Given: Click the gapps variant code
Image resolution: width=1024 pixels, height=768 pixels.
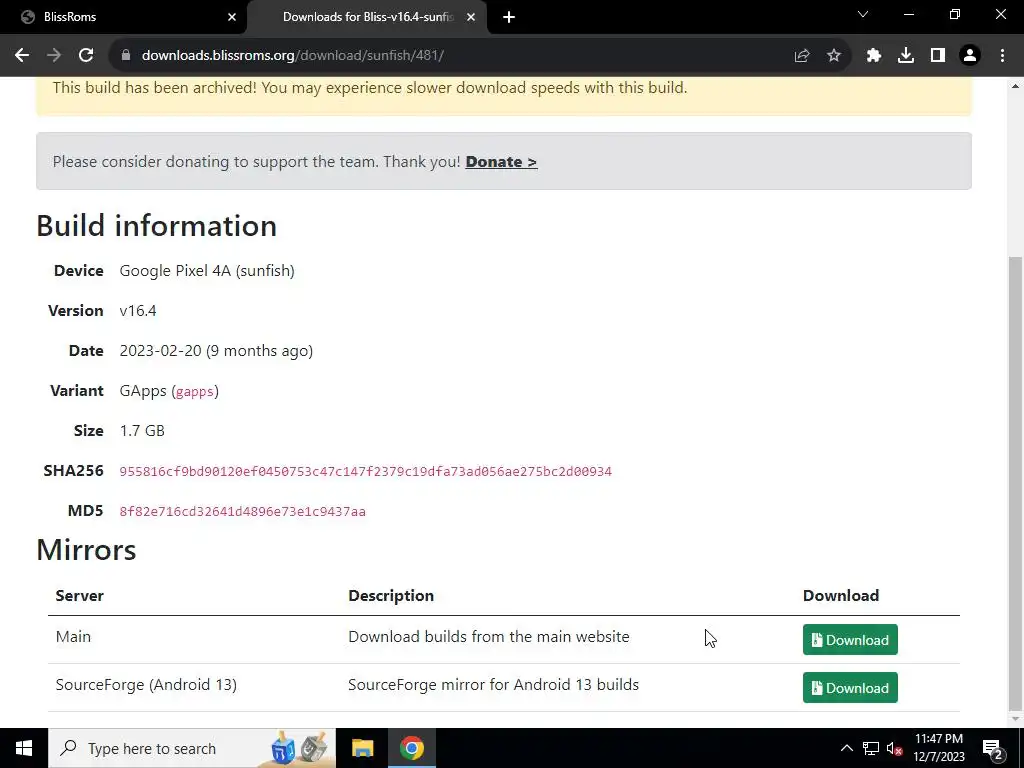Looking at the screenshot, I should point(195,391).
